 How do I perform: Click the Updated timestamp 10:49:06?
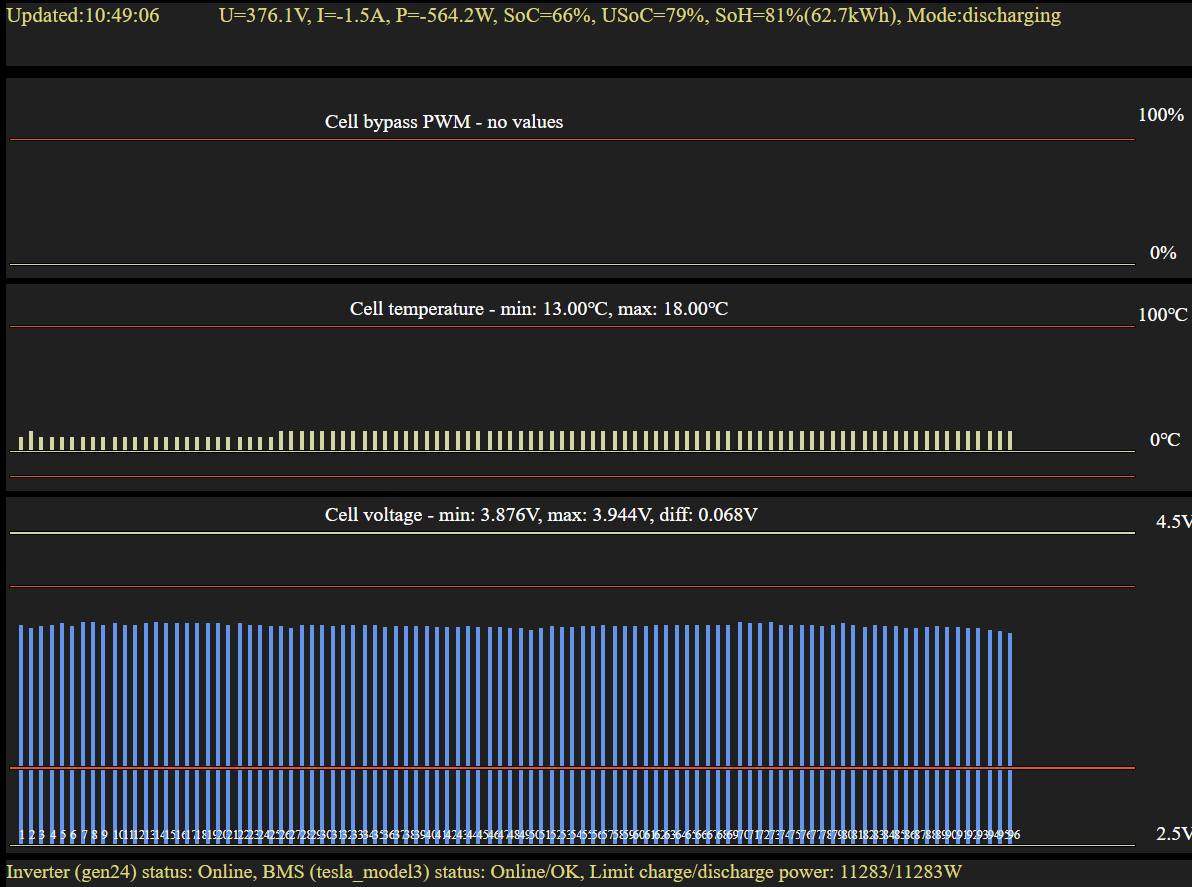(x=83, y=16)
